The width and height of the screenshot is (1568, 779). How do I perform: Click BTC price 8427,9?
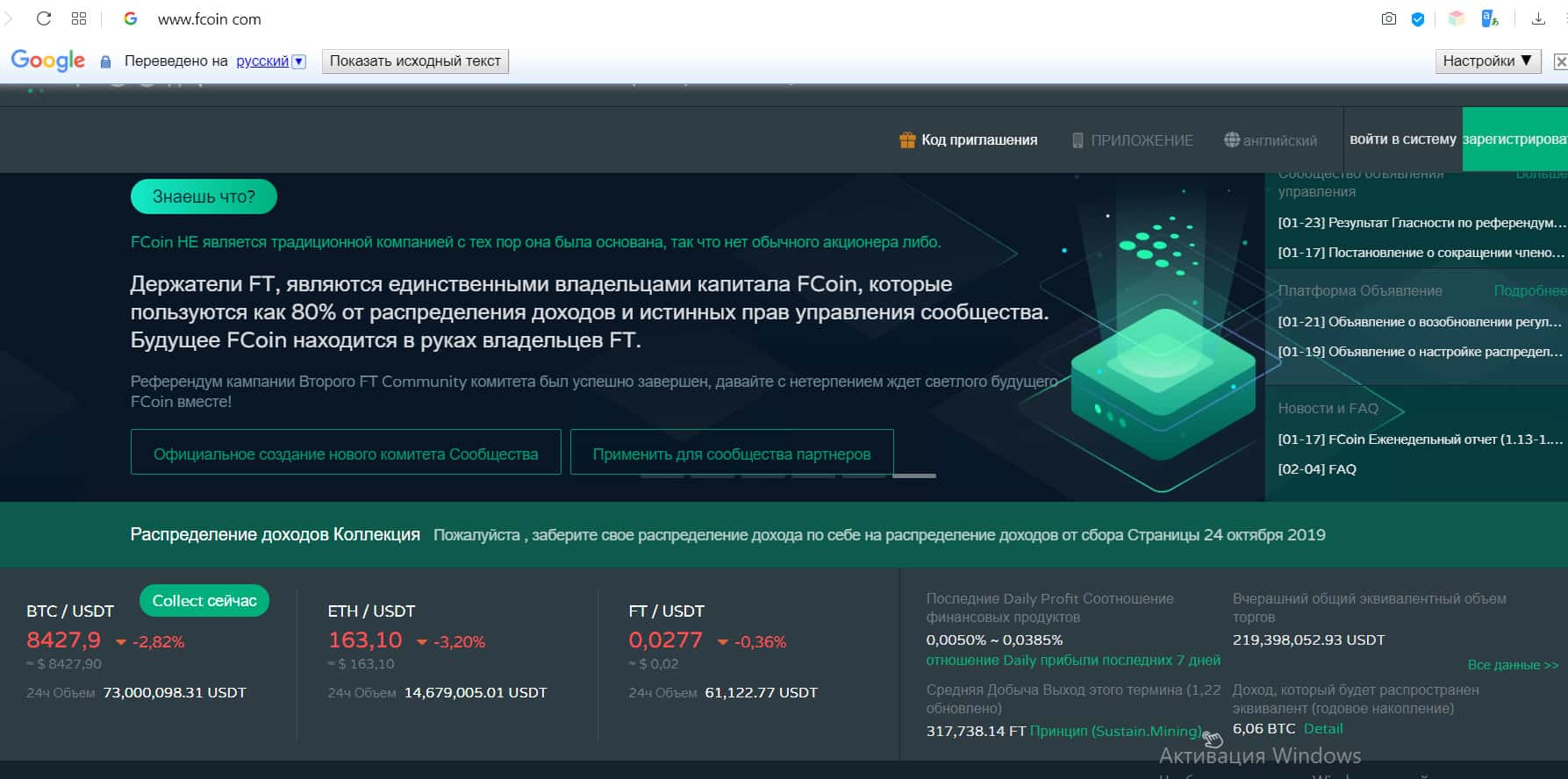click(63, 640)
